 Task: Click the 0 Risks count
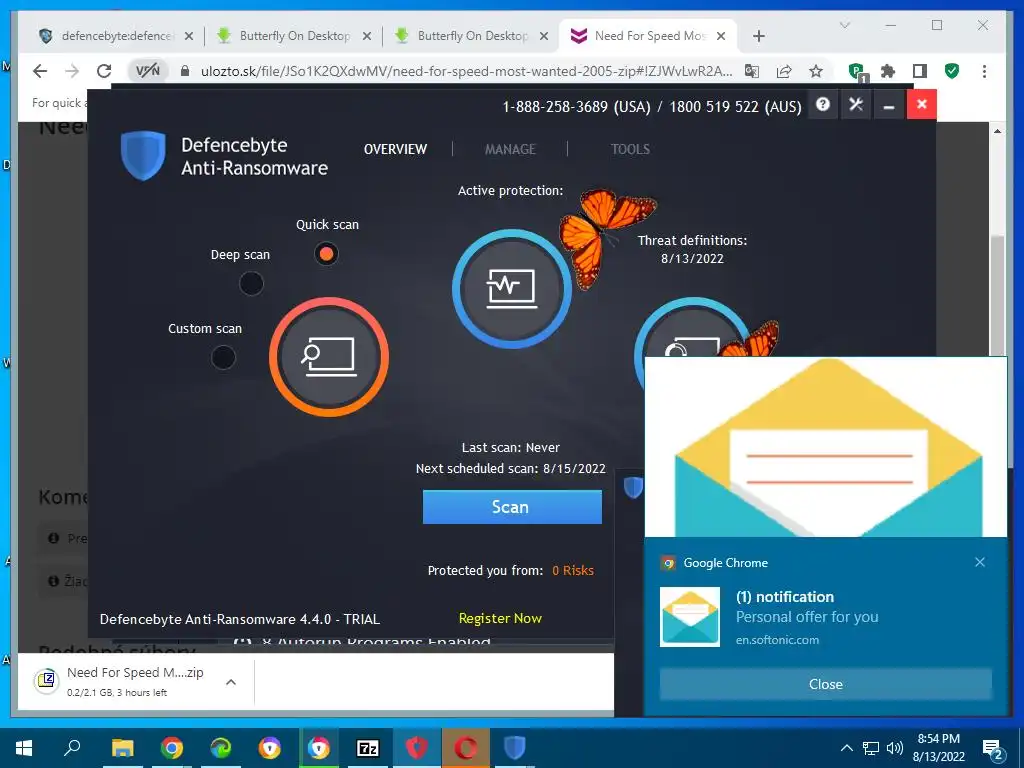[573, 570]
